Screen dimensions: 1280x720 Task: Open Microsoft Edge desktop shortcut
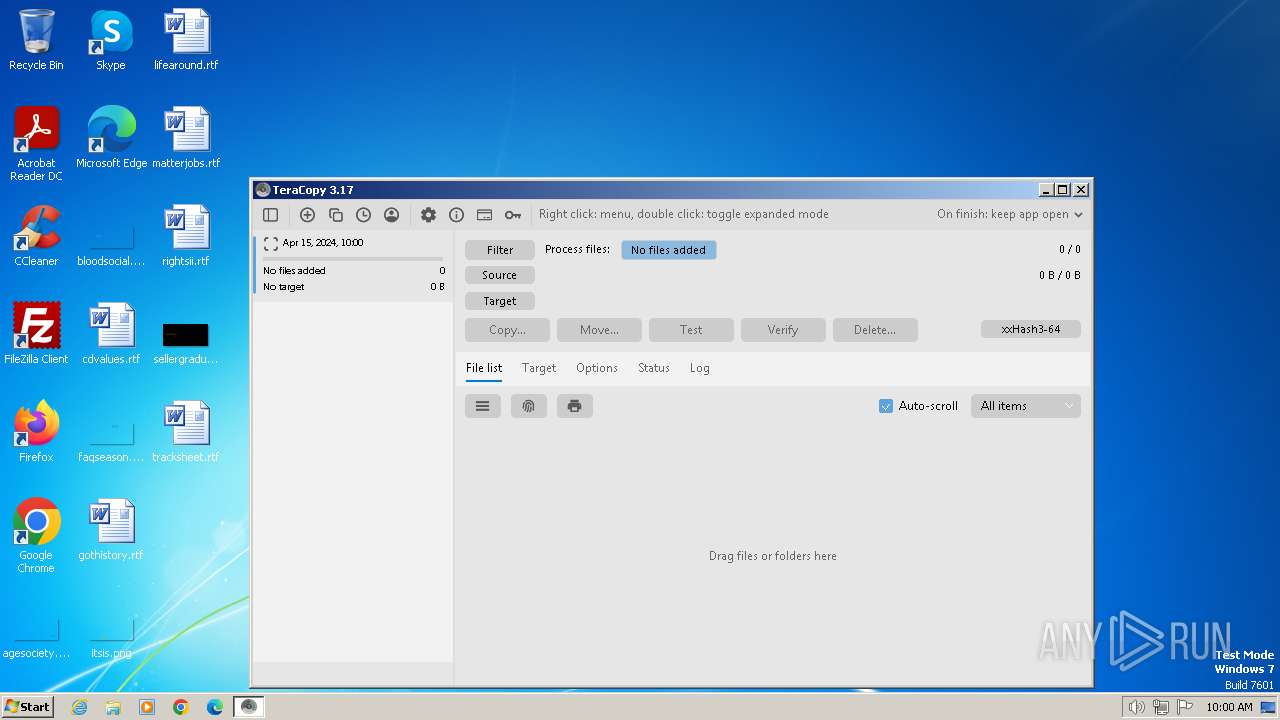click(111, 138)
